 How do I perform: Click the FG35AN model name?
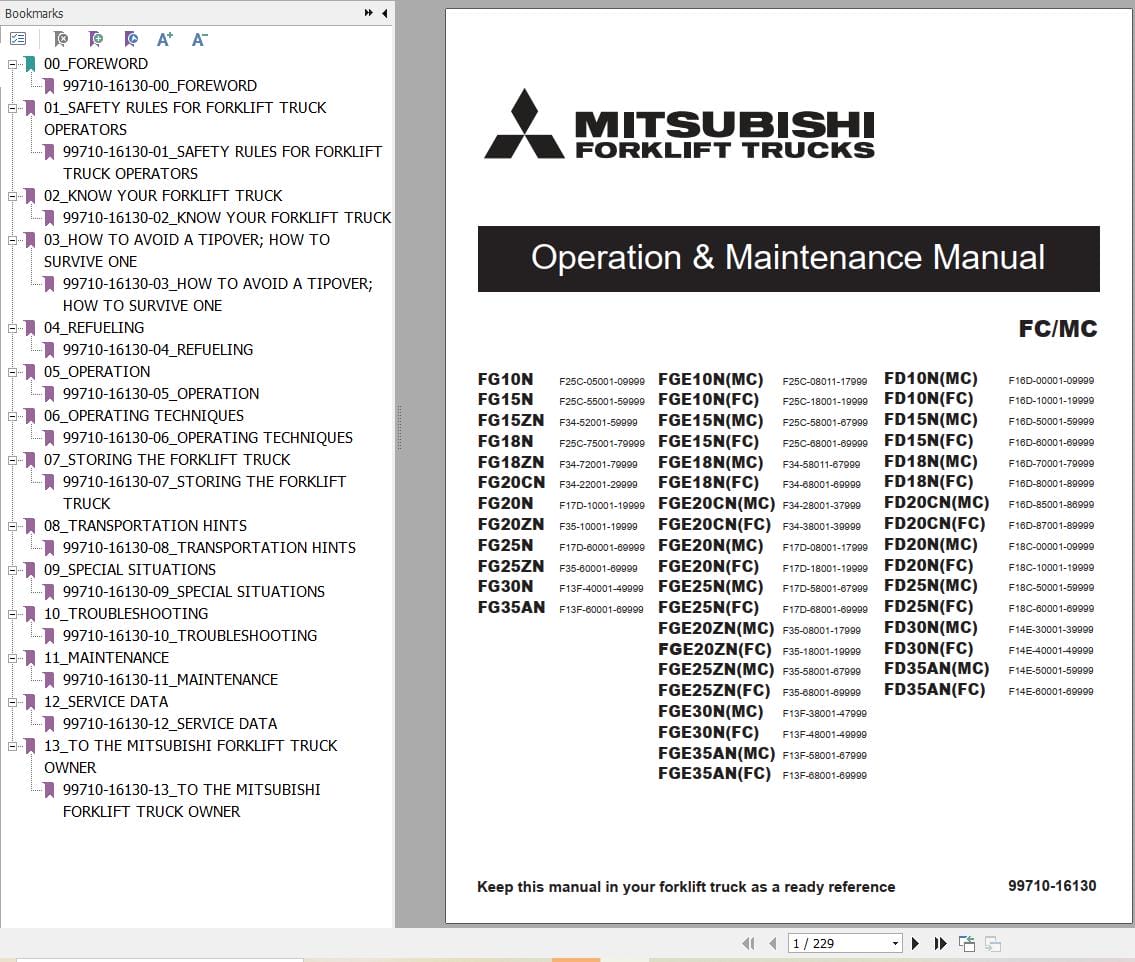(511, 607)
